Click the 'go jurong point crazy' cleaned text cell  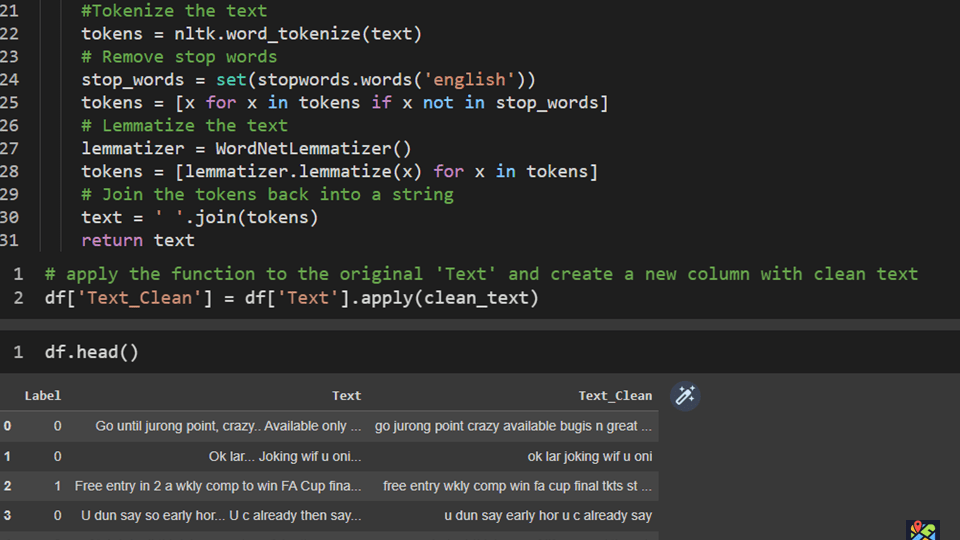[513, 426]
